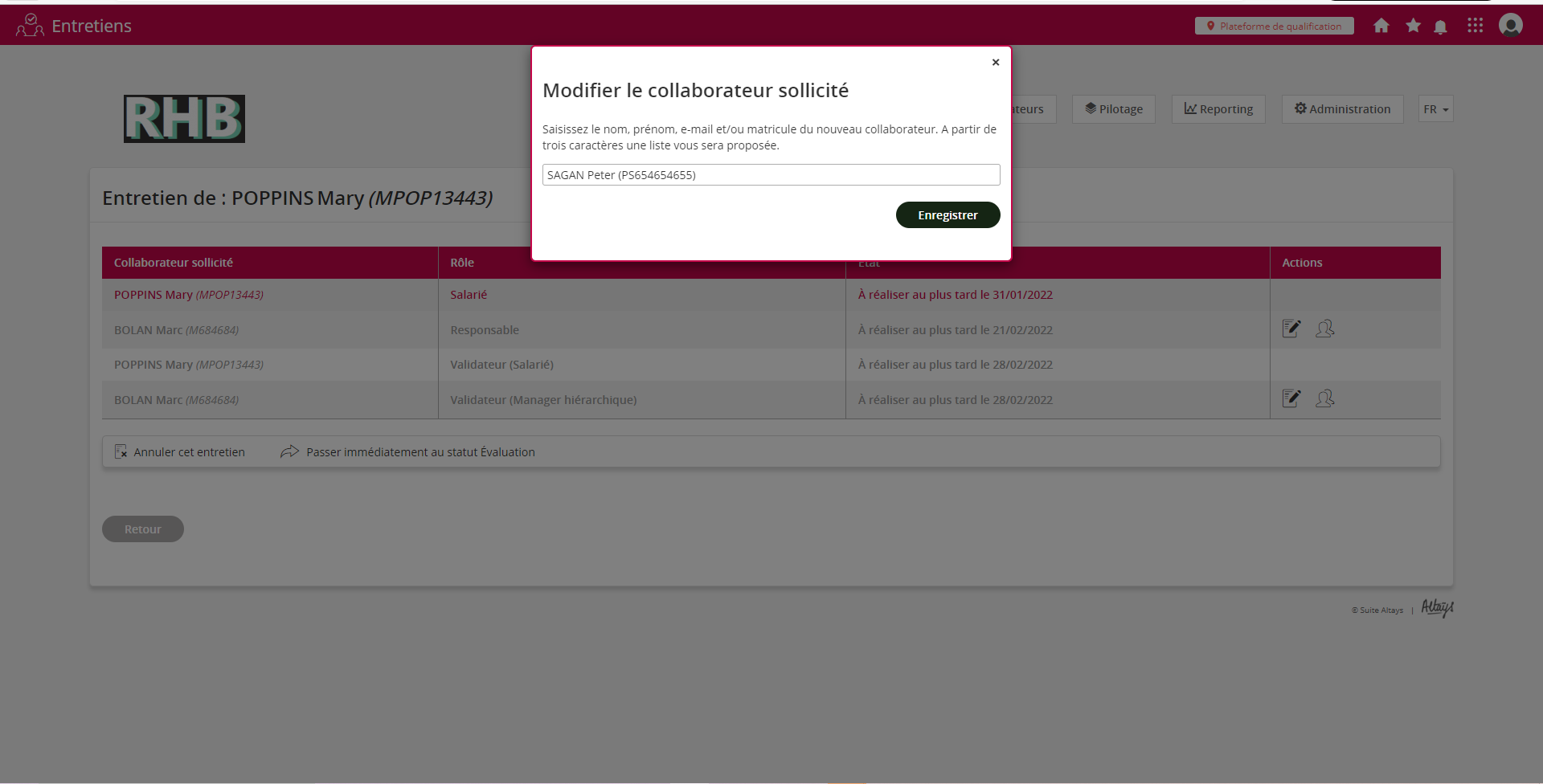The image size is (1543, 784).
Task: Click the Retour button
Action: (143, 529)
